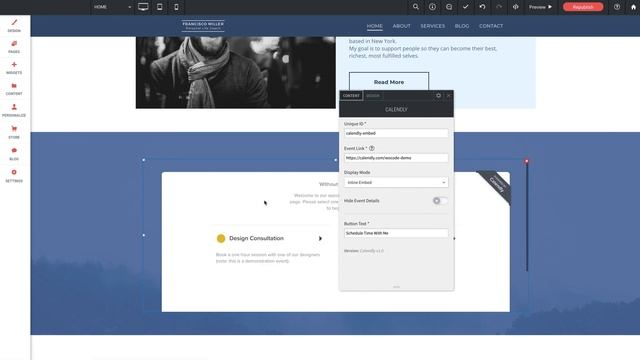
Task: Switch to mobile device view
Action: [176, 7]
